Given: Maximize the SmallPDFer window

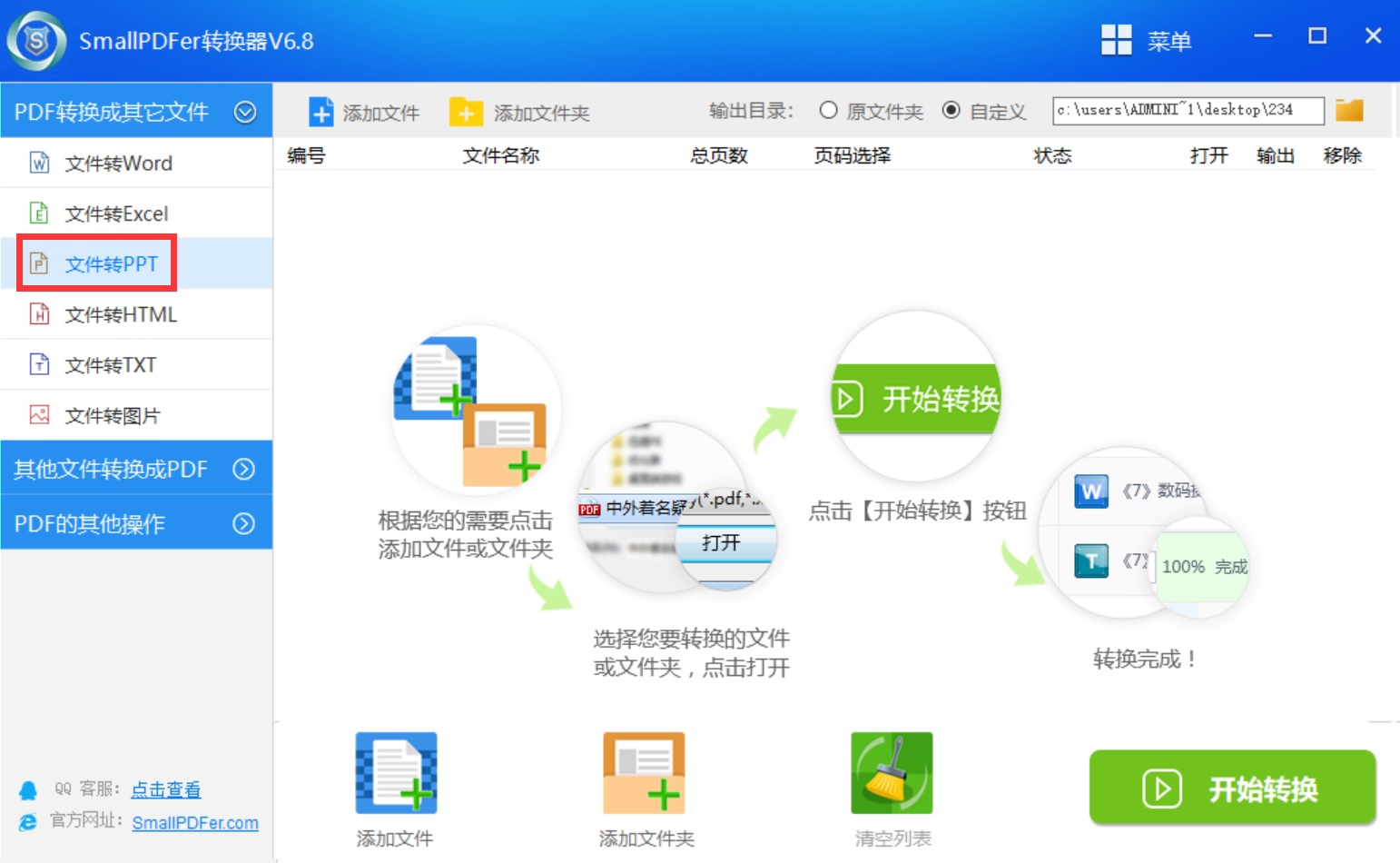Looking at the screenshot, I should 1317,35.
